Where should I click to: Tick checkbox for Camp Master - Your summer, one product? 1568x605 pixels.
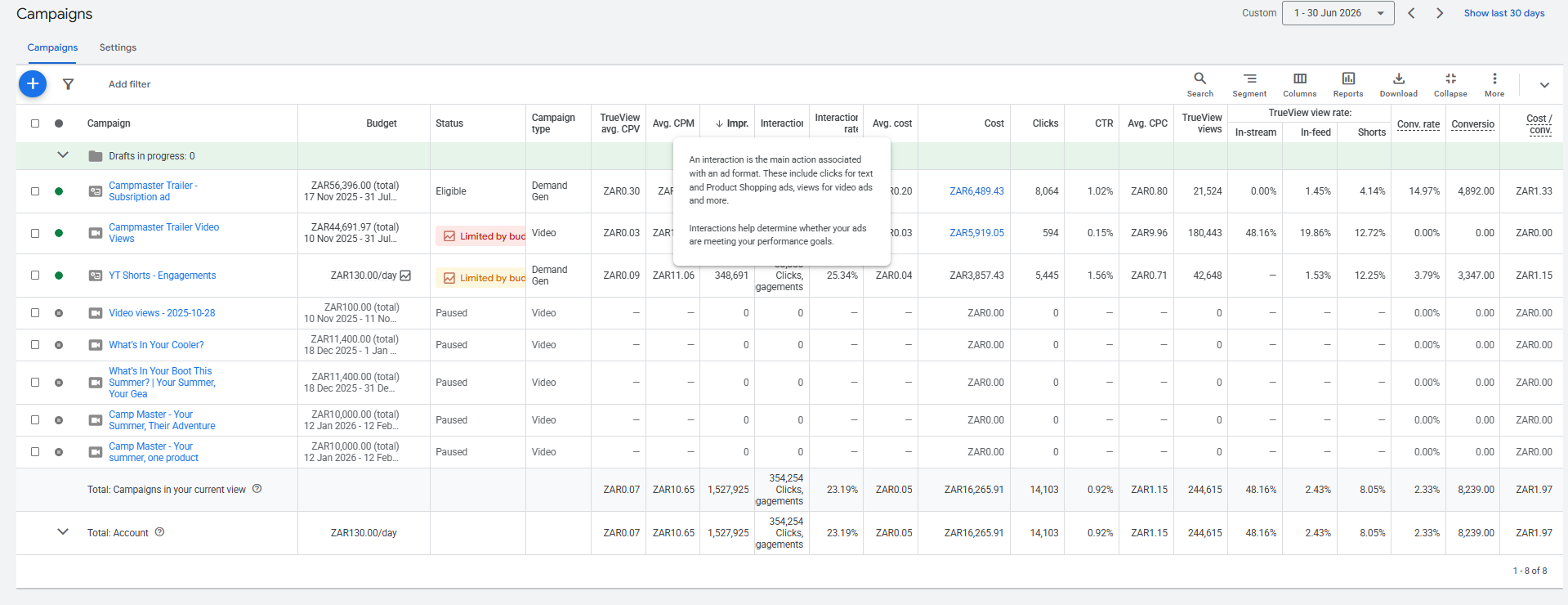click(35, 452)
